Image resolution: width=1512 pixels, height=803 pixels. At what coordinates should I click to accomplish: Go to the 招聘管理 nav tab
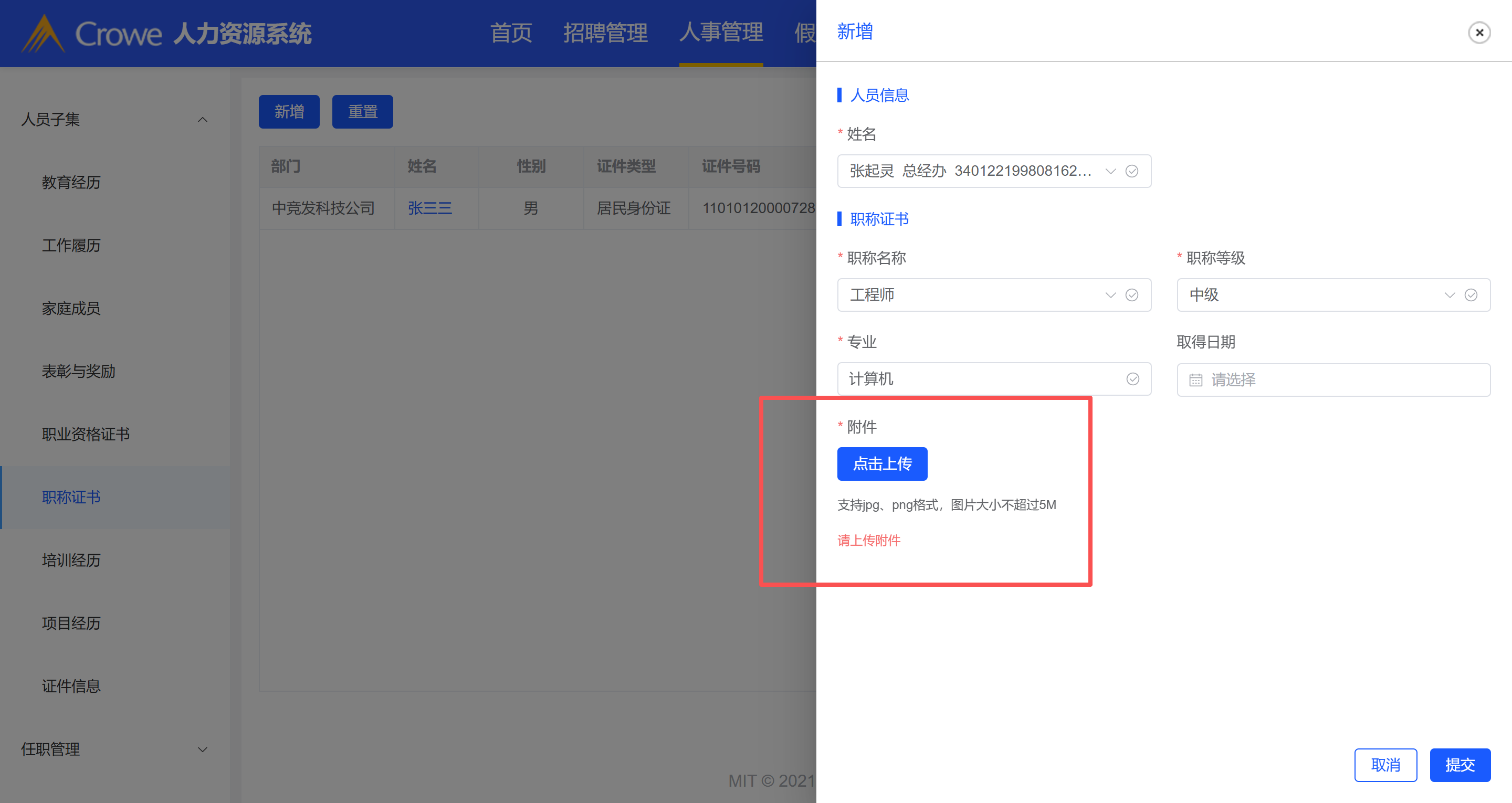(x=605, y=33)
